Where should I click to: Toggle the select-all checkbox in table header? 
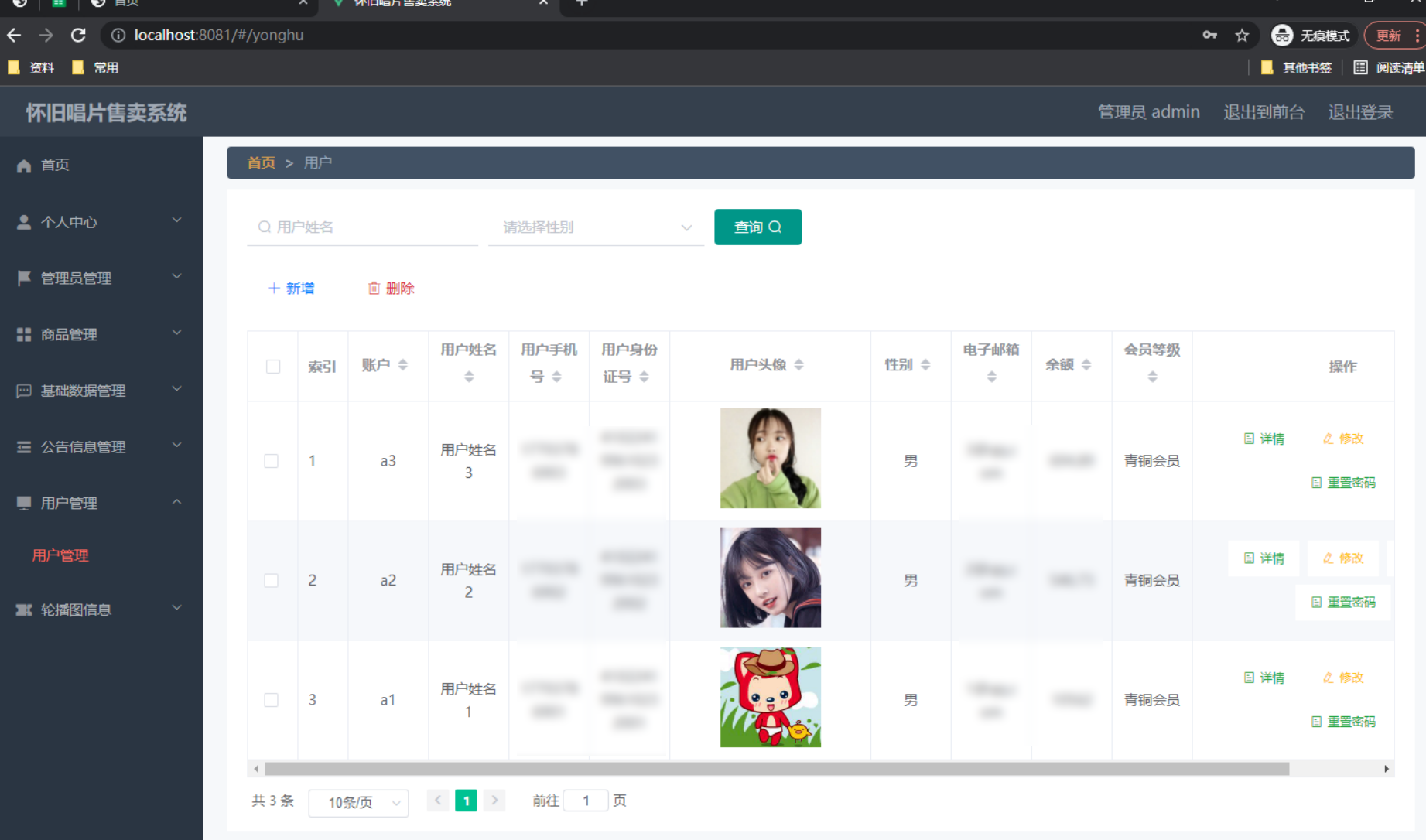(273, 367)
